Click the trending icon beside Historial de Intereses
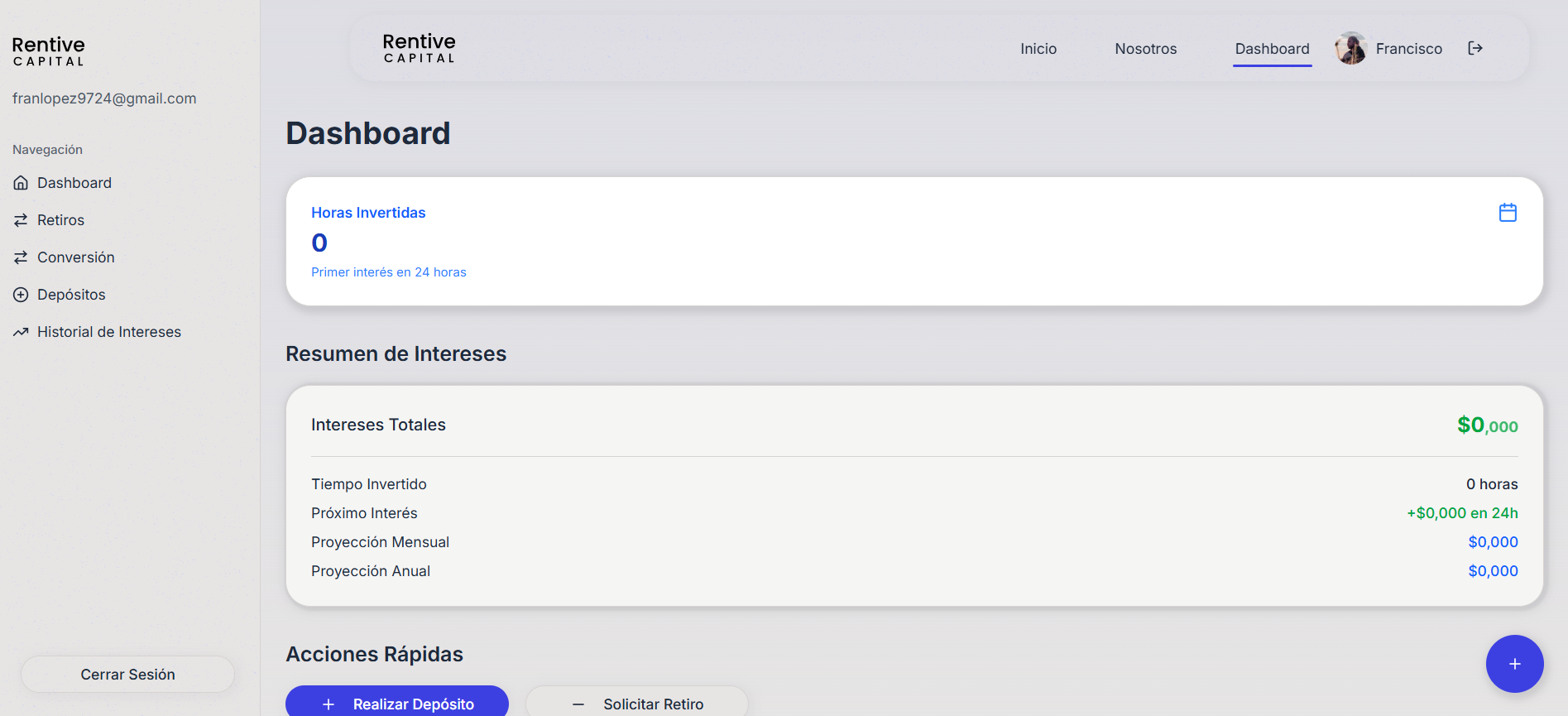The width and height of the screenshot is (1568, 716). 21,332
